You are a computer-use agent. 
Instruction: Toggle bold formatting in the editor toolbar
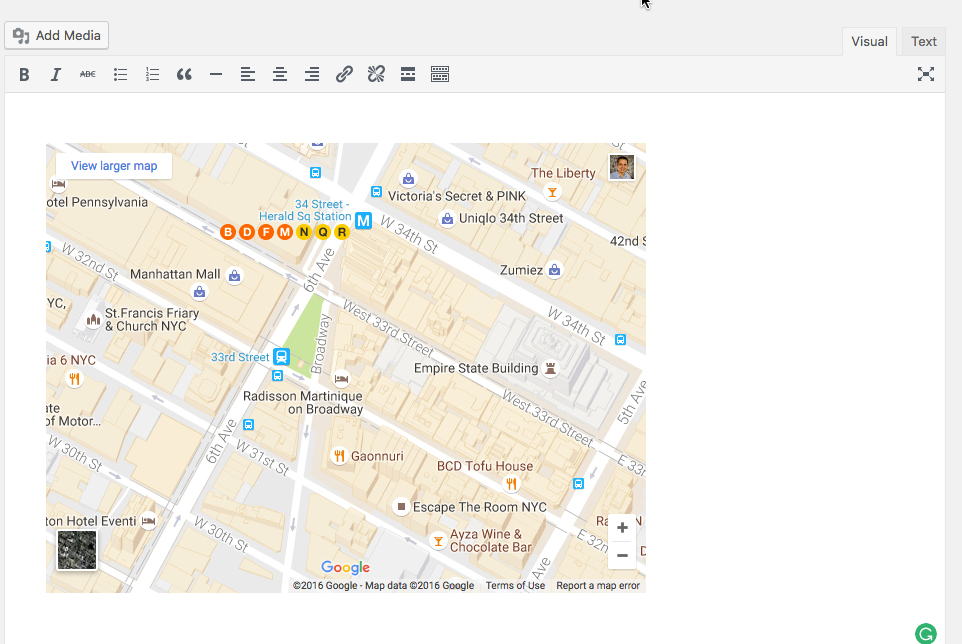[24, 74]
